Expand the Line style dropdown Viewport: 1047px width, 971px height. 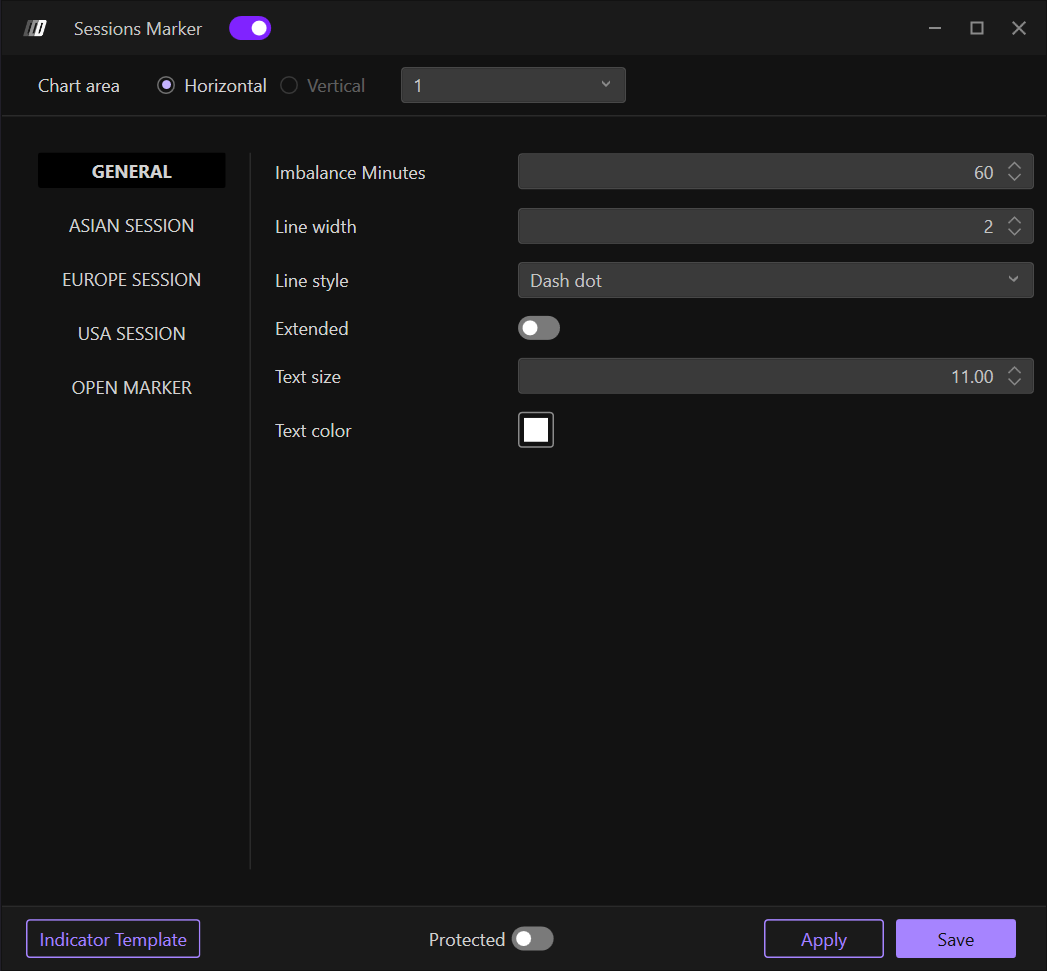(x=775, y=281)
